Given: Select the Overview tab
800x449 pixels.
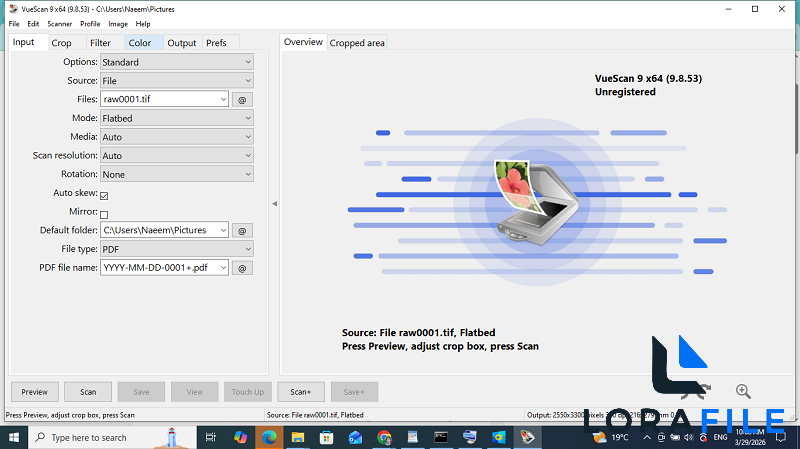Looking at the screenshot, I should pos(303,42).
